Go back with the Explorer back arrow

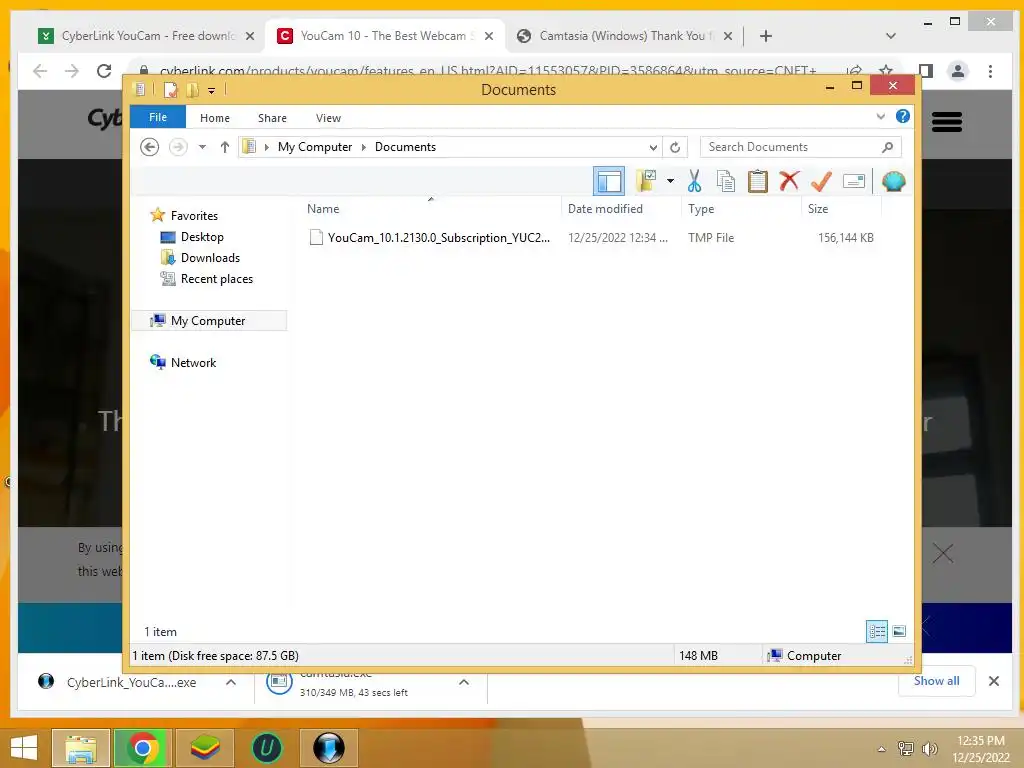tap(150, 147)
